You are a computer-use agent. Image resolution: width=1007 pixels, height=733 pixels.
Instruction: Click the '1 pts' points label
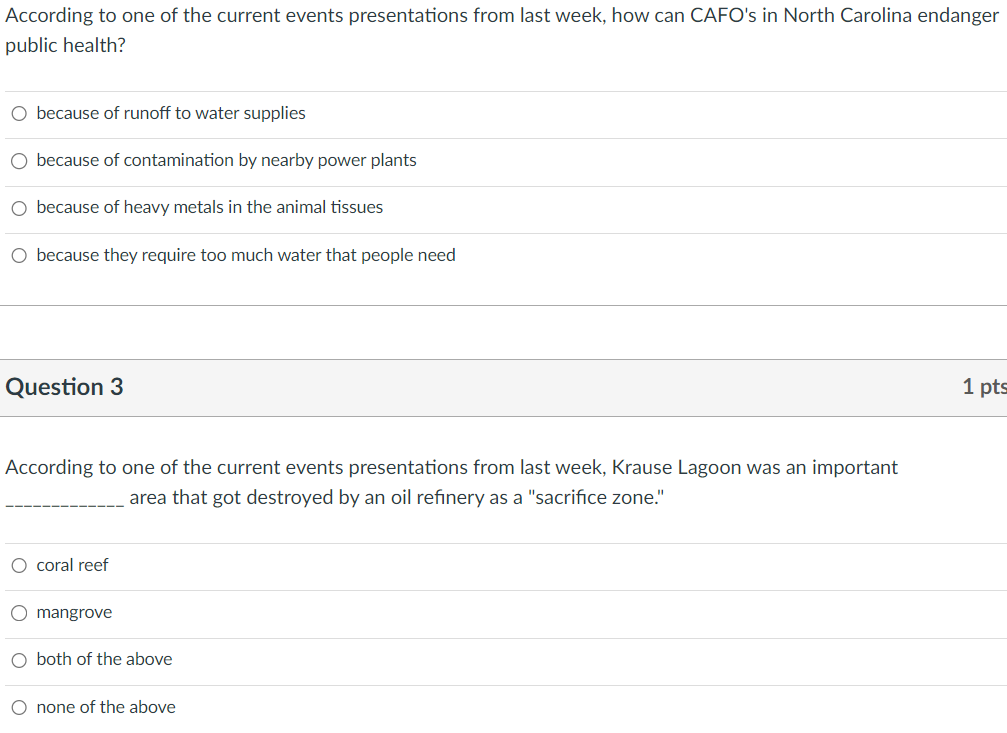[983, 387]
